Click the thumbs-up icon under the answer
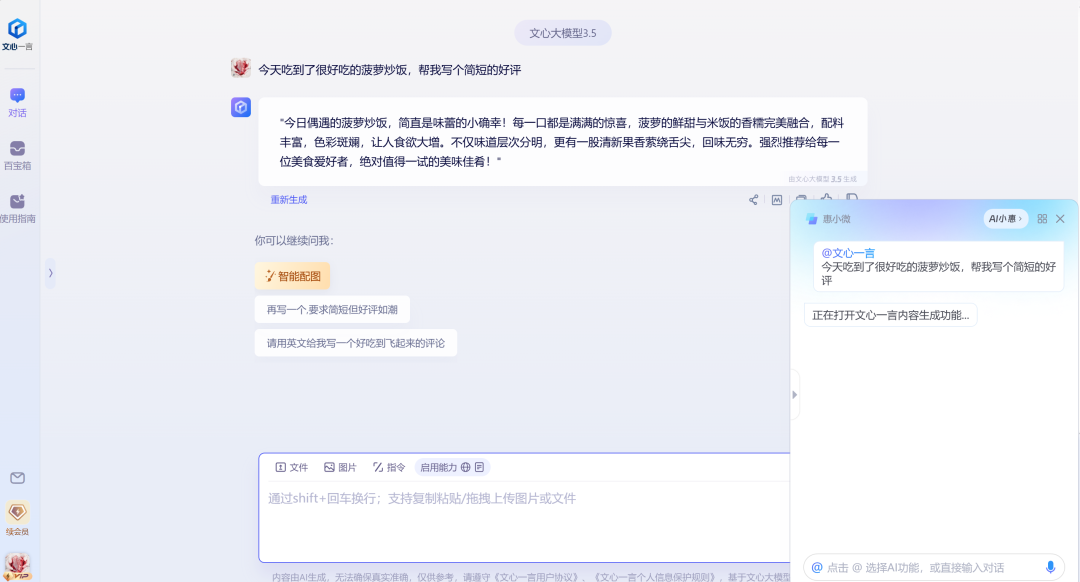Screen dimensions: 1080x582 [x=826, y=198]
